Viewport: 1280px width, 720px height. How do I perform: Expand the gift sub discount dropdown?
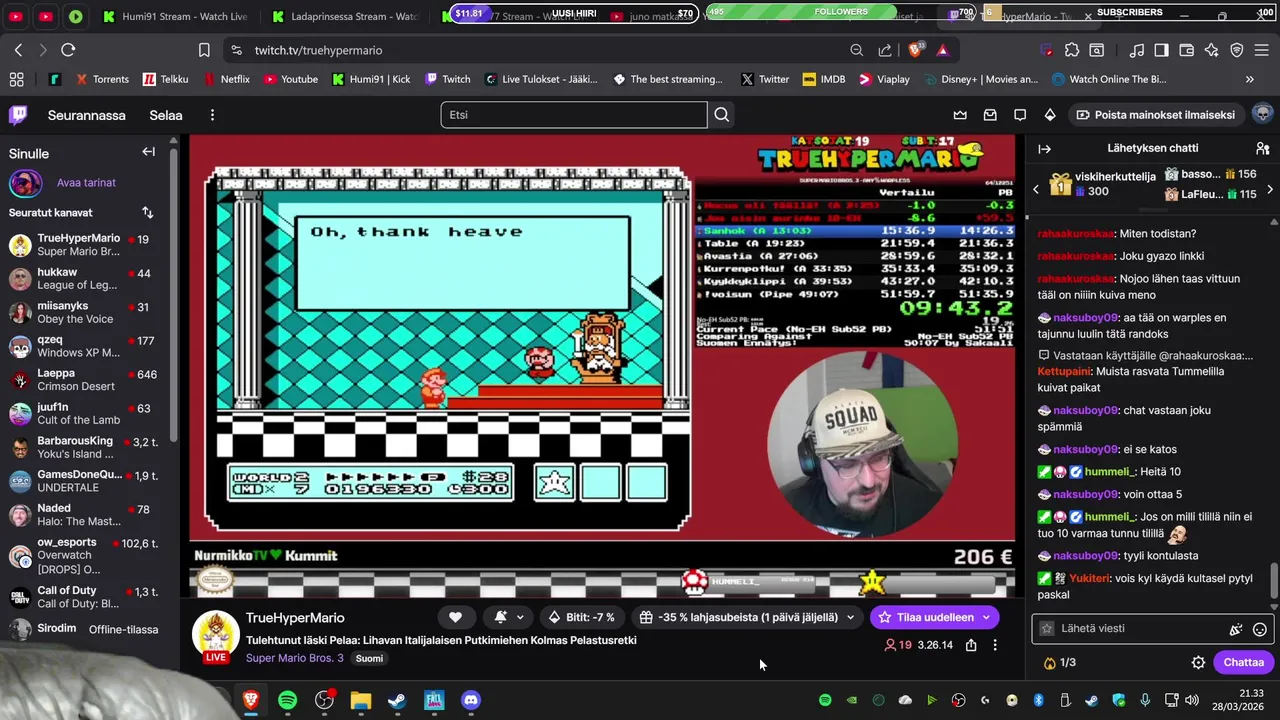coord(850,617)
